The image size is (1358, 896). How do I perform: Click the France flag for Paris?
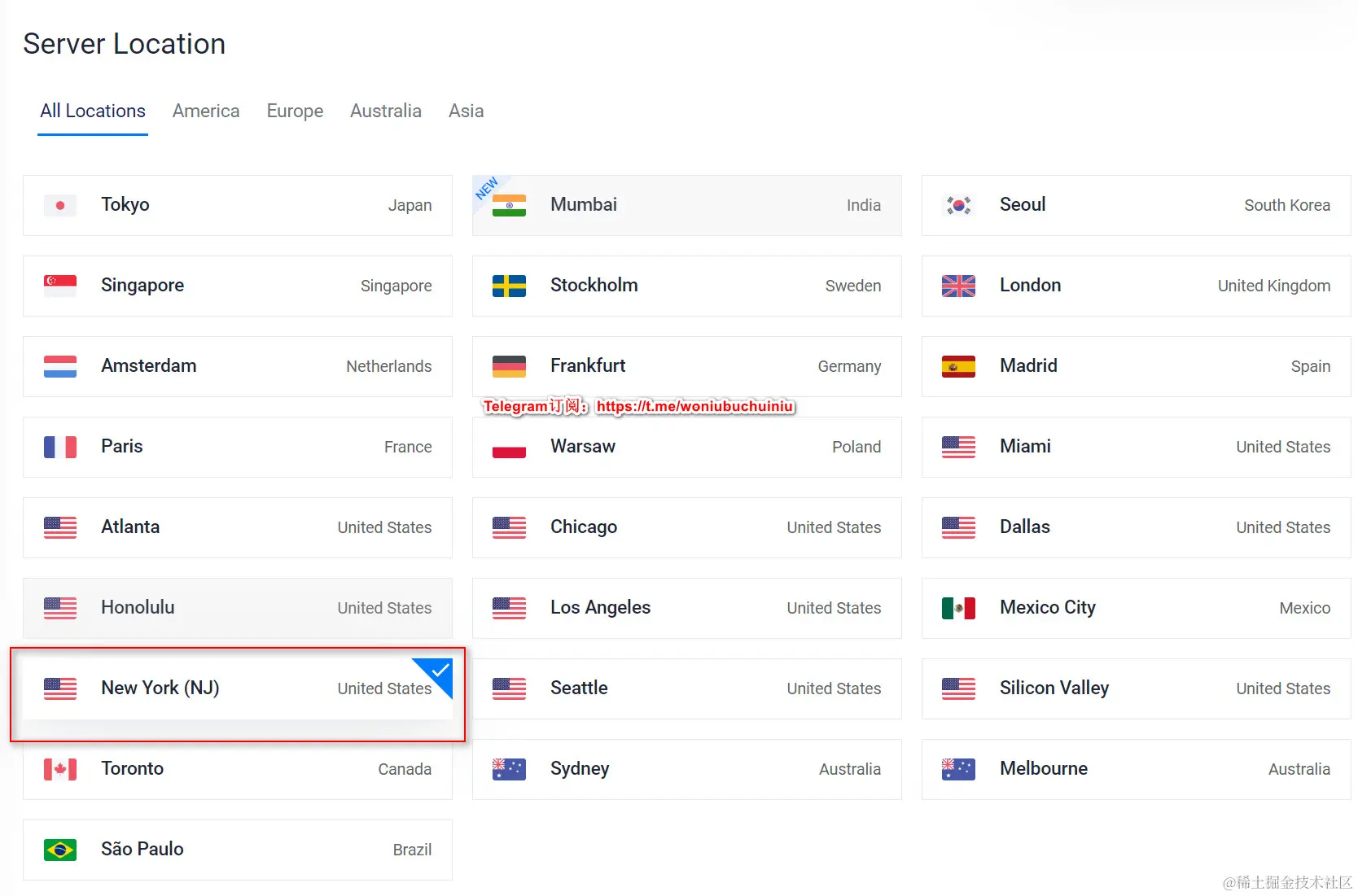pos(60,447)
